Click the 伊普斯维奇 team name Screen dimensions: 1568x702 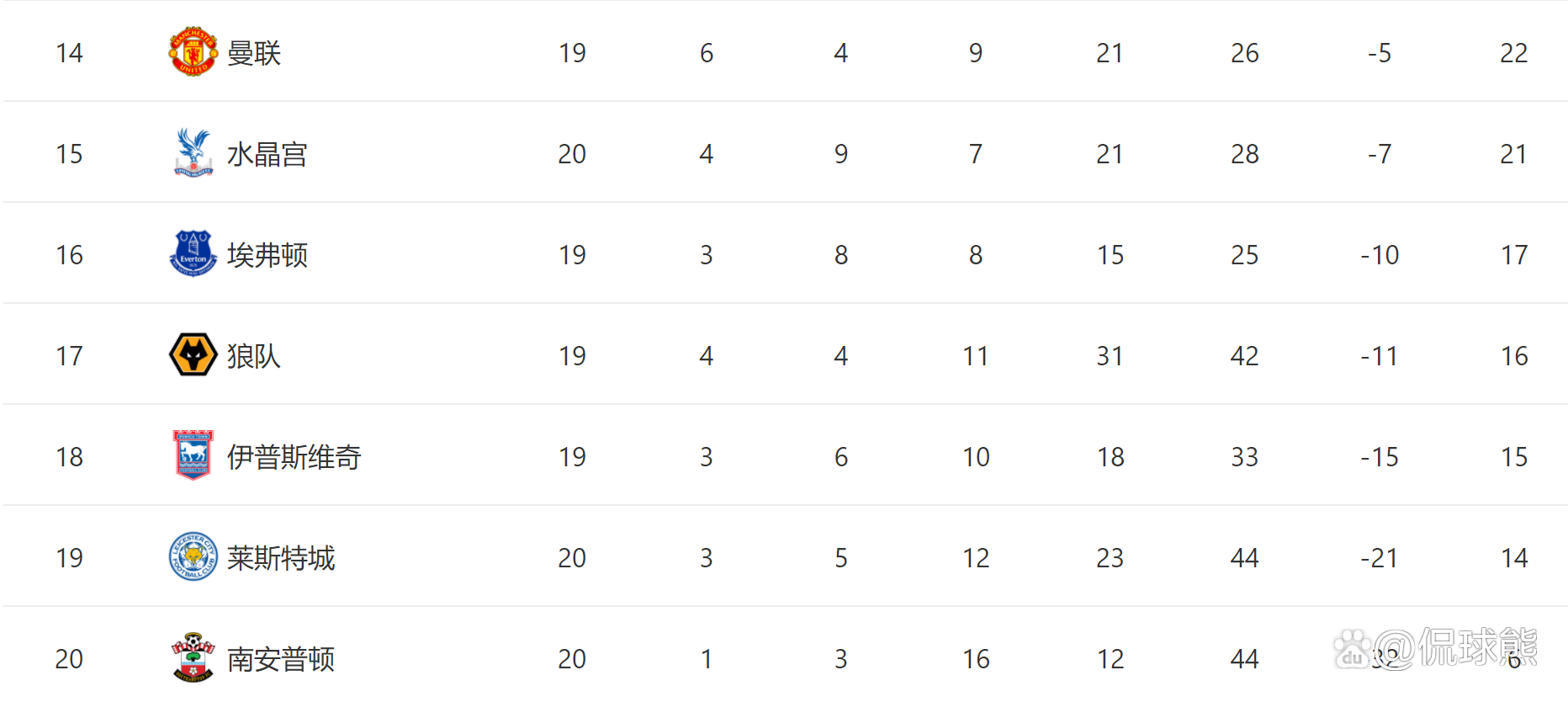coord(294,457)
